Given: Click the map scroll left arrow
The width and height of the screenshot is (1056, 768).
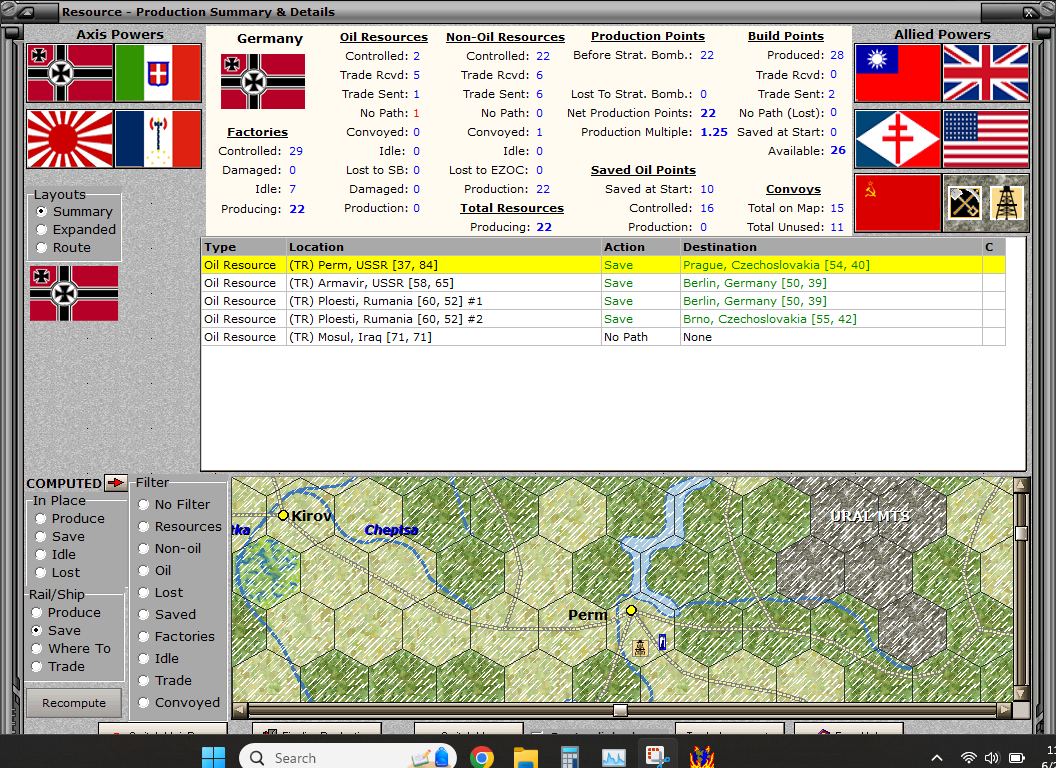Looking at the screenshot, I should pos(240,710).
